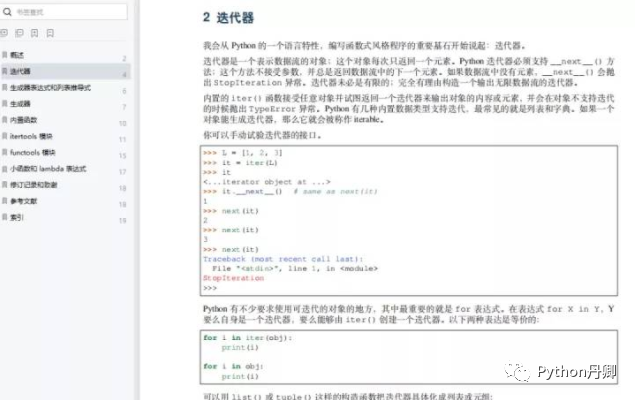Go to 生成器表达式和列表推导式 bookmark

tap(65, 88)
